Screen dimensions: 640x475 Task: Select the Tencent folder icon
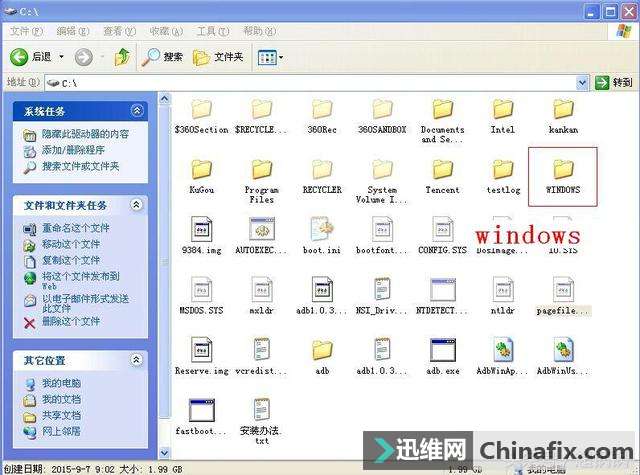(x=443, y=169)
